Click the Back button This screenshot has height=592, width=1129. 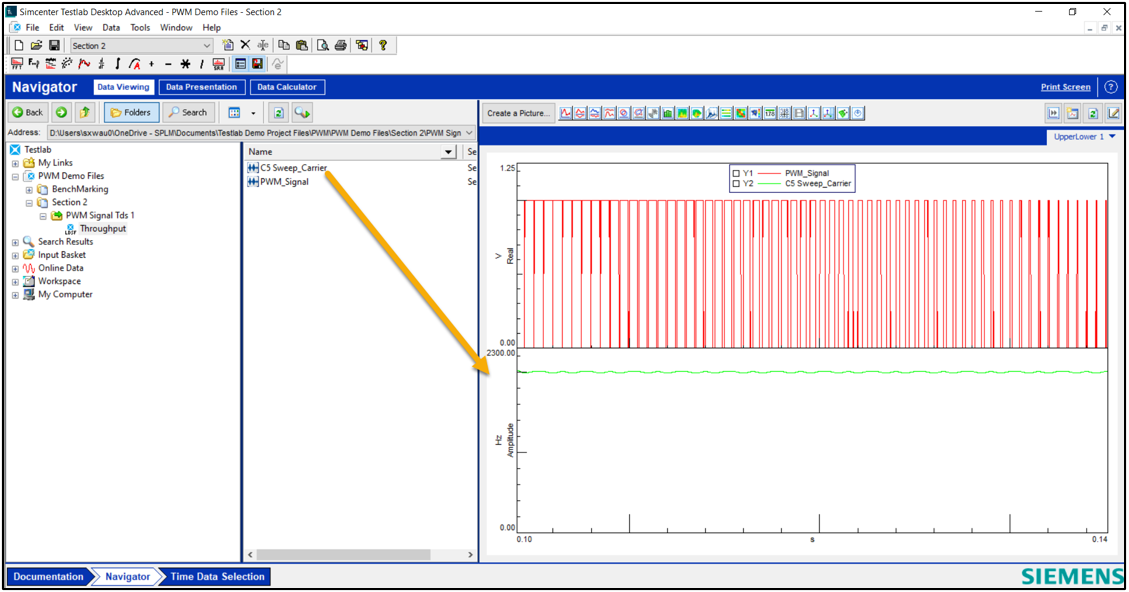click(28, 112)
